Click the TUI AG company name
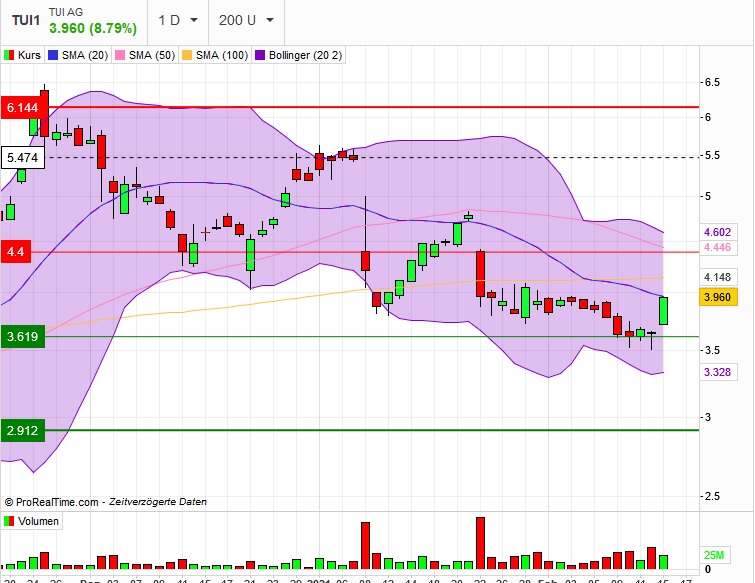The height and width of the screenshot is (583, 755). click(66, 12)
